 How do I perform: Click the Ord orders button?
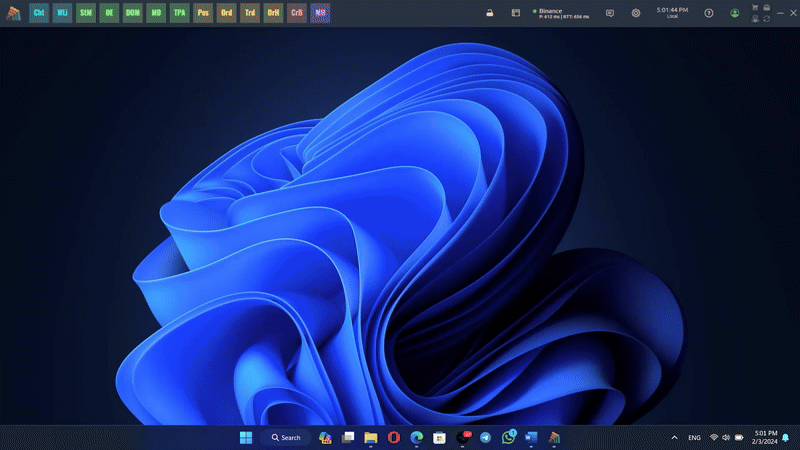coord(227,13)
